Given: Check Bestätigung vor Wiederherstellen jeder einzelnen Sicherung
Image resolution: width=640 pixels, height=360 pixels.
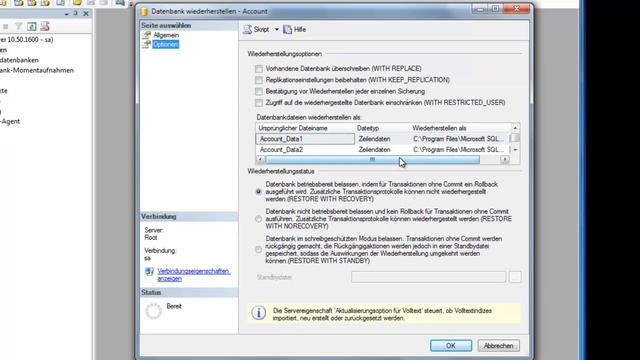Looking at the screenshot, I should tap(259, 91).
